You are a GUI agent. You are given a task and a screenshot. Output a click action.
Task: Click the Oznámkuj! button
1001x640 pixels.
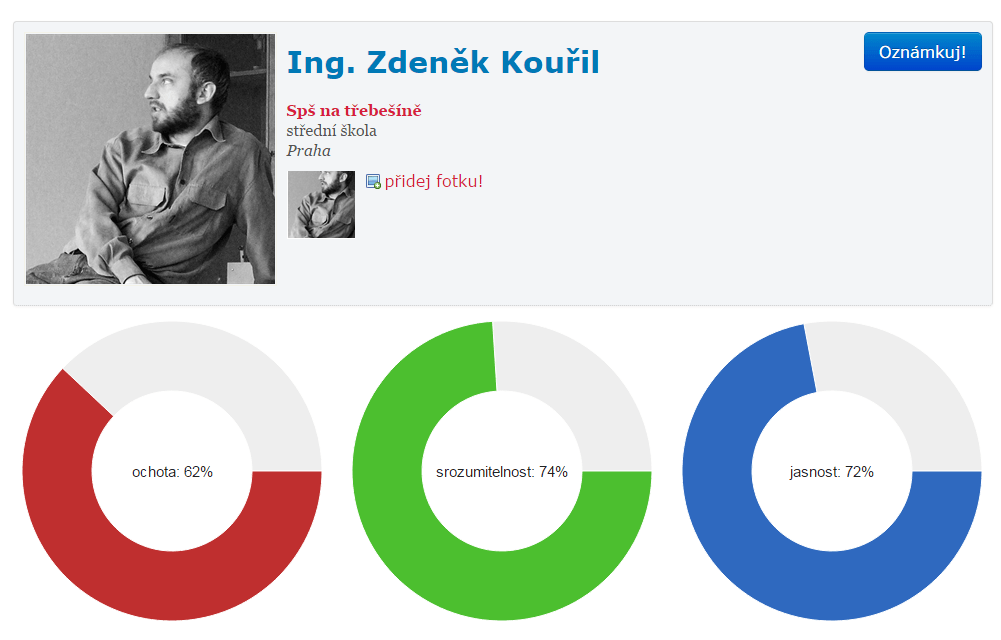point(922,52)
